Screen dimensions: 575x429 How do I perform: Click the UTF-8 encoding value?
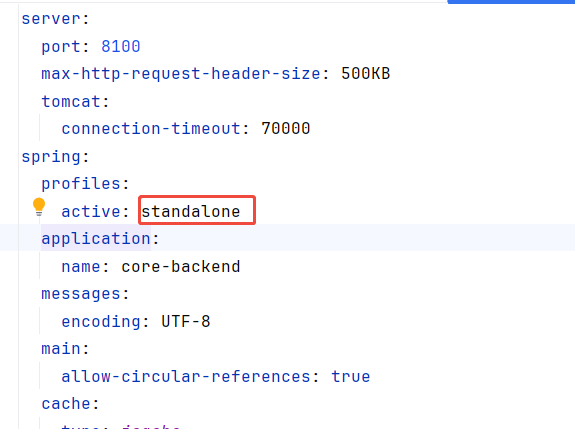point(186,322)
